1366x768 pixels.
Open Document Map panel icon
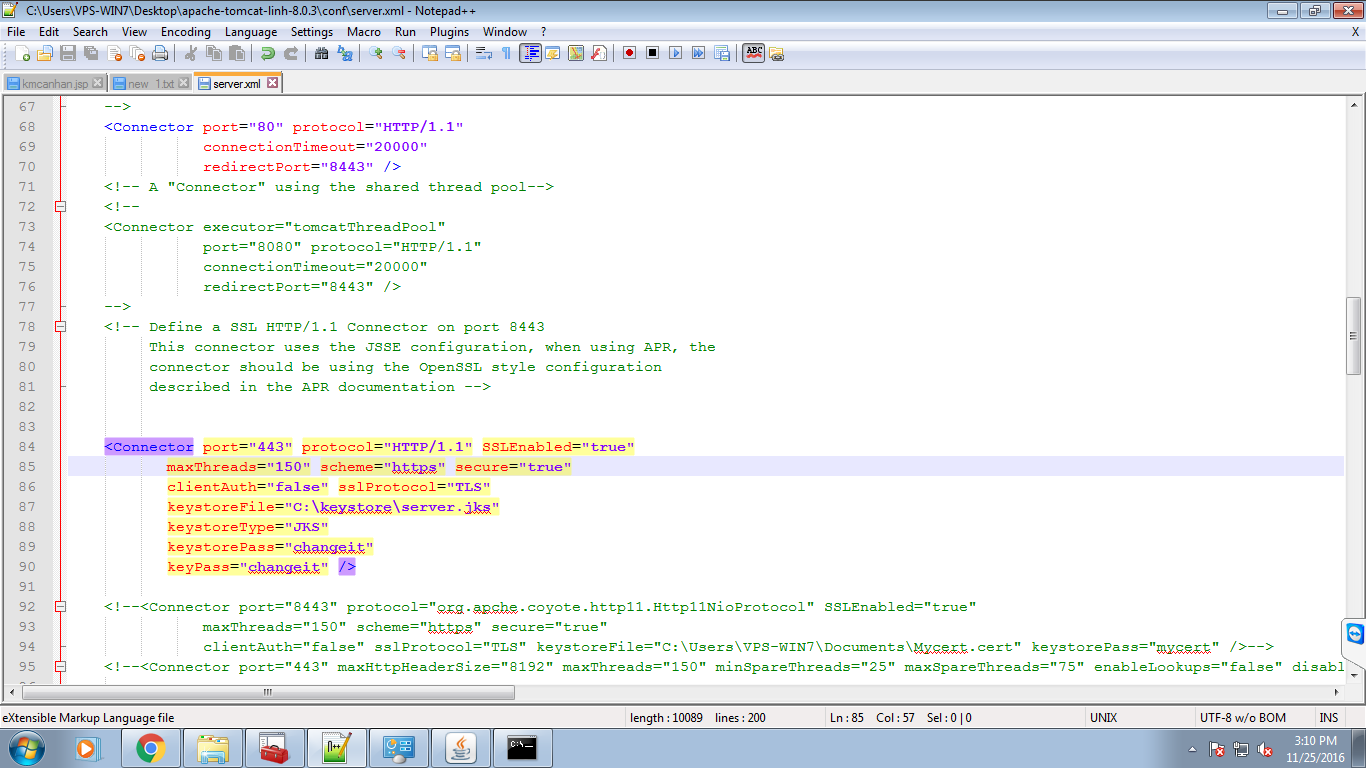click(576, 53)
